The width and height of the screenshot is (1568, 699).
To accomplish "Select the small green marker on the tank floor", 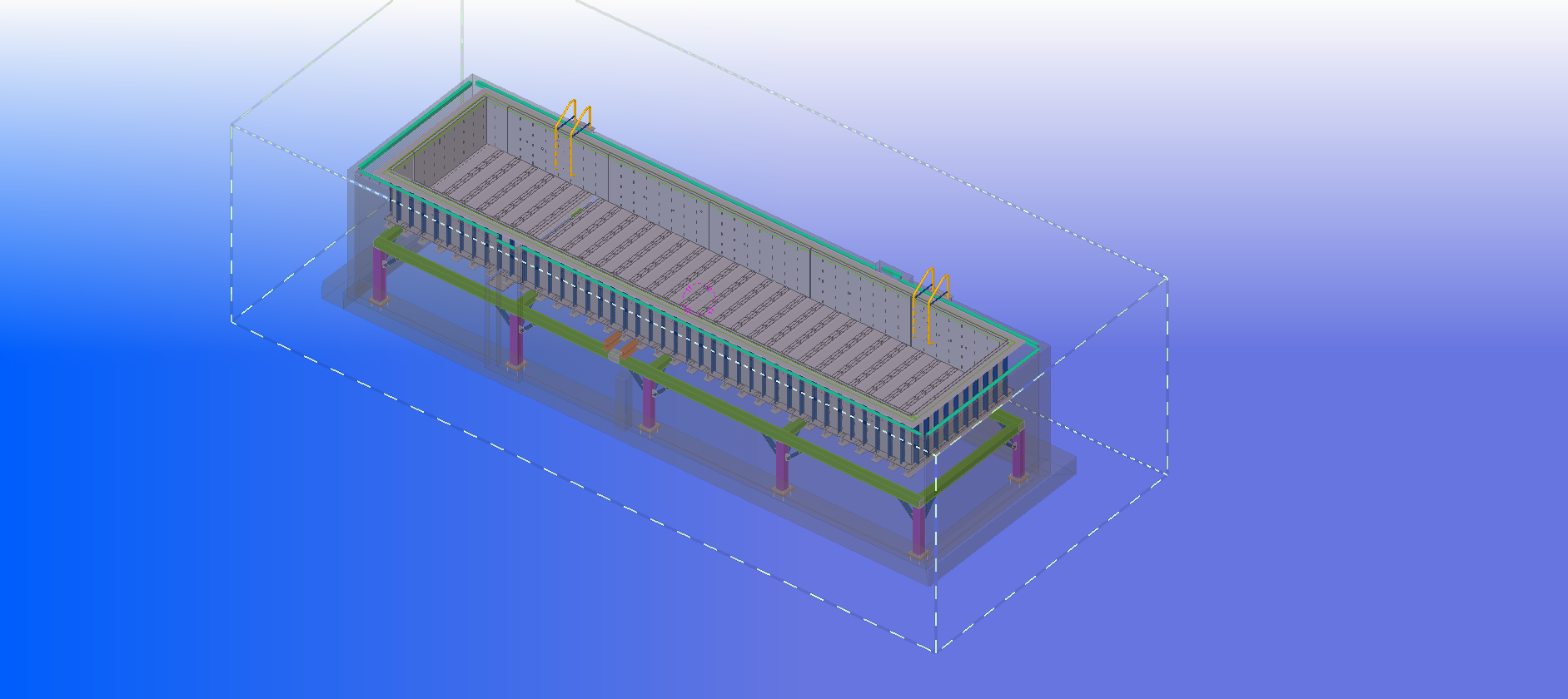I will [x=577, y=212].
